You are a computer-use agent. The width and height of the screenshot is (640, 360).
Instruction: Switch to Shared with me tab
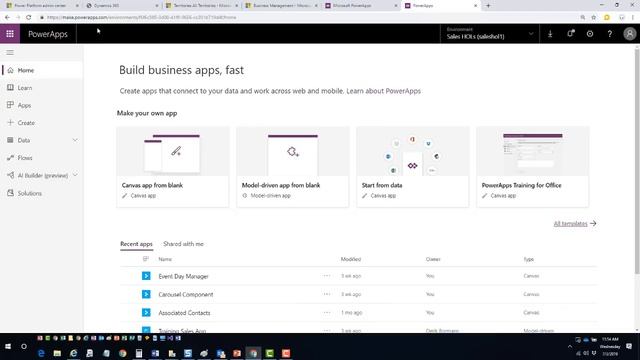click(x=183, y=244)
